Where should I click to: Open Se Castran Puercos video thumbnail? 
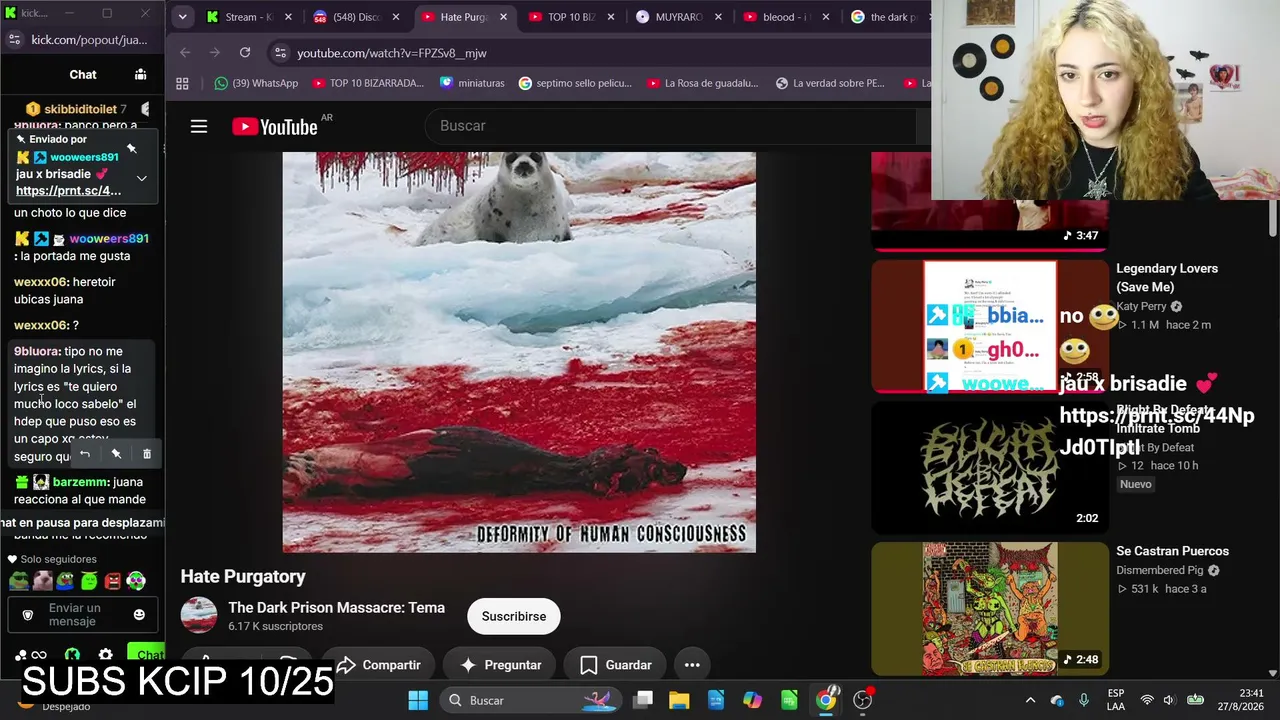989,608
